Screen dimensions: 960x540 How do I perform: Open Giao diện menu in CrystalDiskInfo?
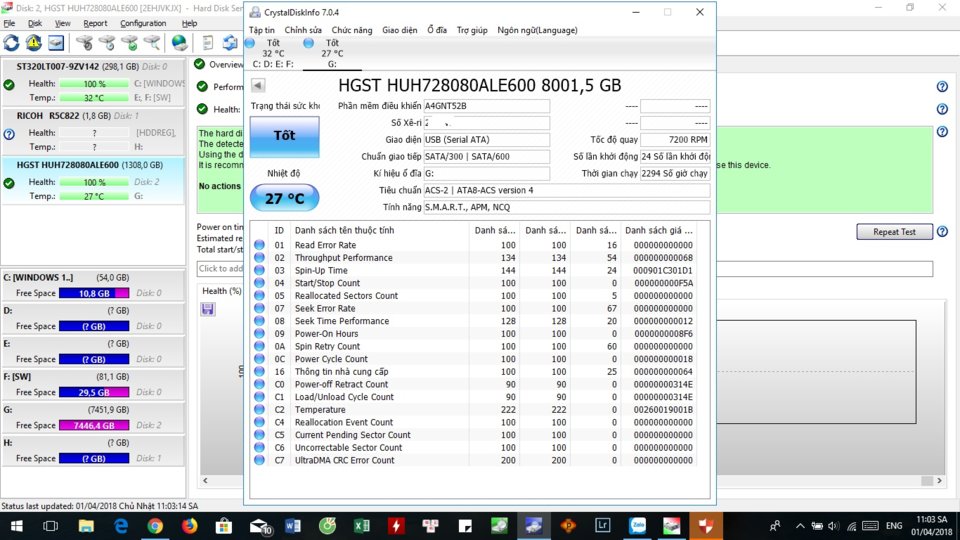pos(399,30)
